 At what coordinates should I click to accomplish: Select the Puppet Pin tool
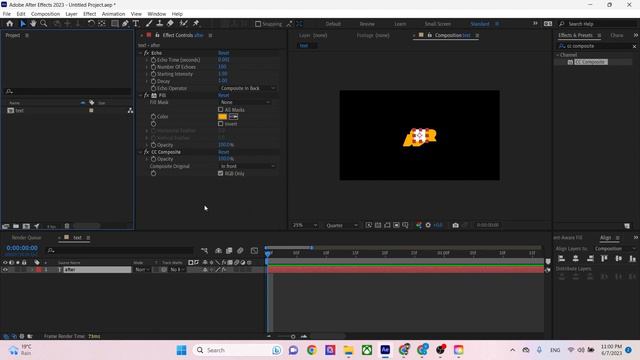point(196,24)
